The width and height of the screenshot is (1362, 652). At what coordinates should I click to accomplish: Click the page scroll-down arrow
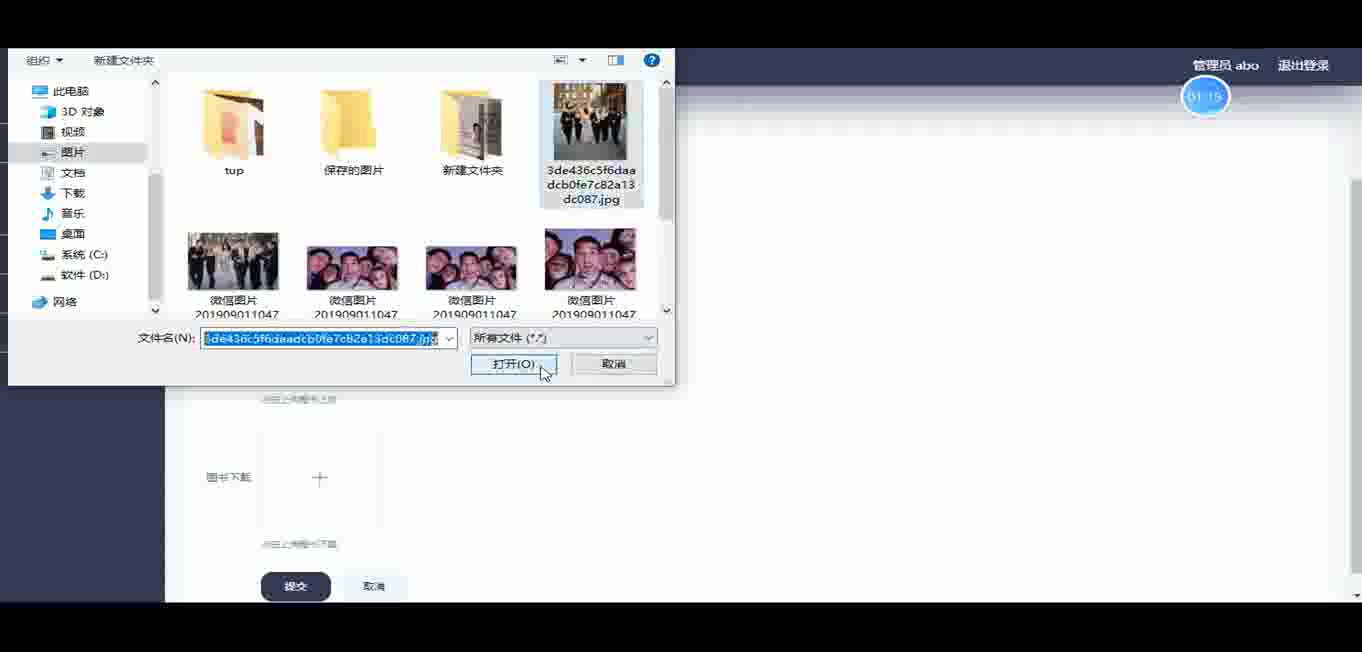point(1356,596)
